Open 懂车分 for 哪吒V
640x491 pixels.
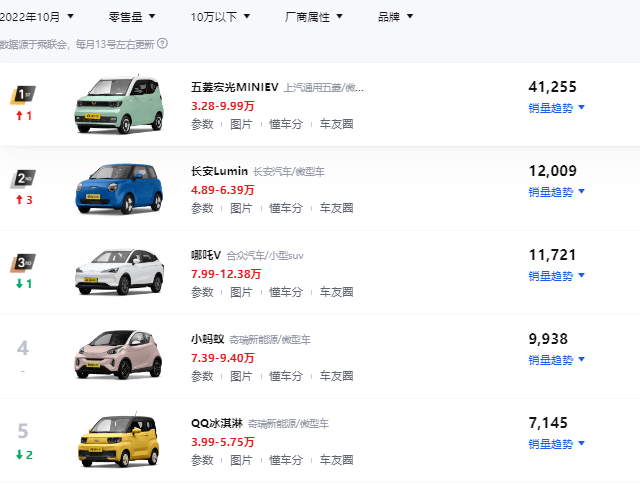point(286,292)
